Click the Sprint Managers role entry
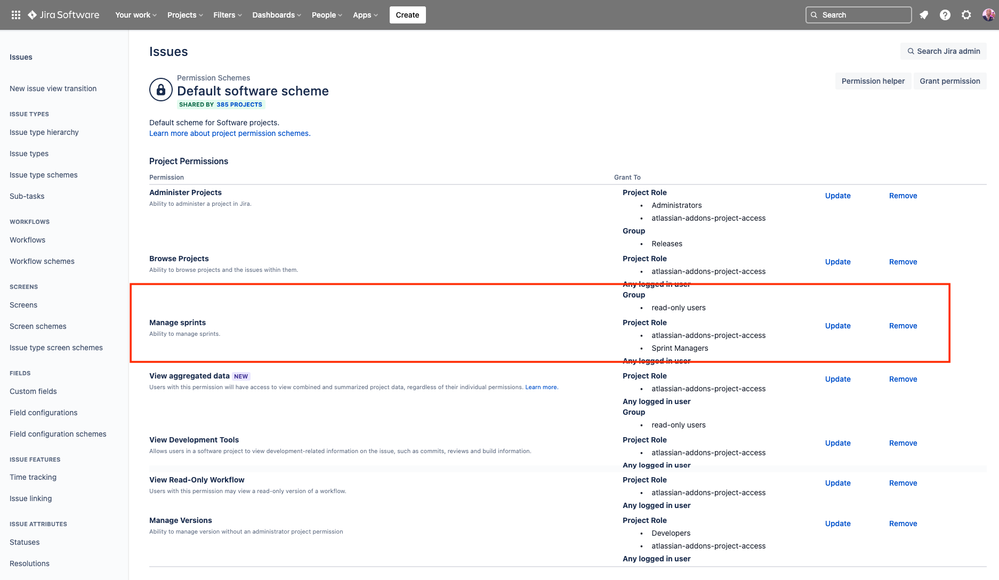Screen dimensions: 999x580 (679, 348)
